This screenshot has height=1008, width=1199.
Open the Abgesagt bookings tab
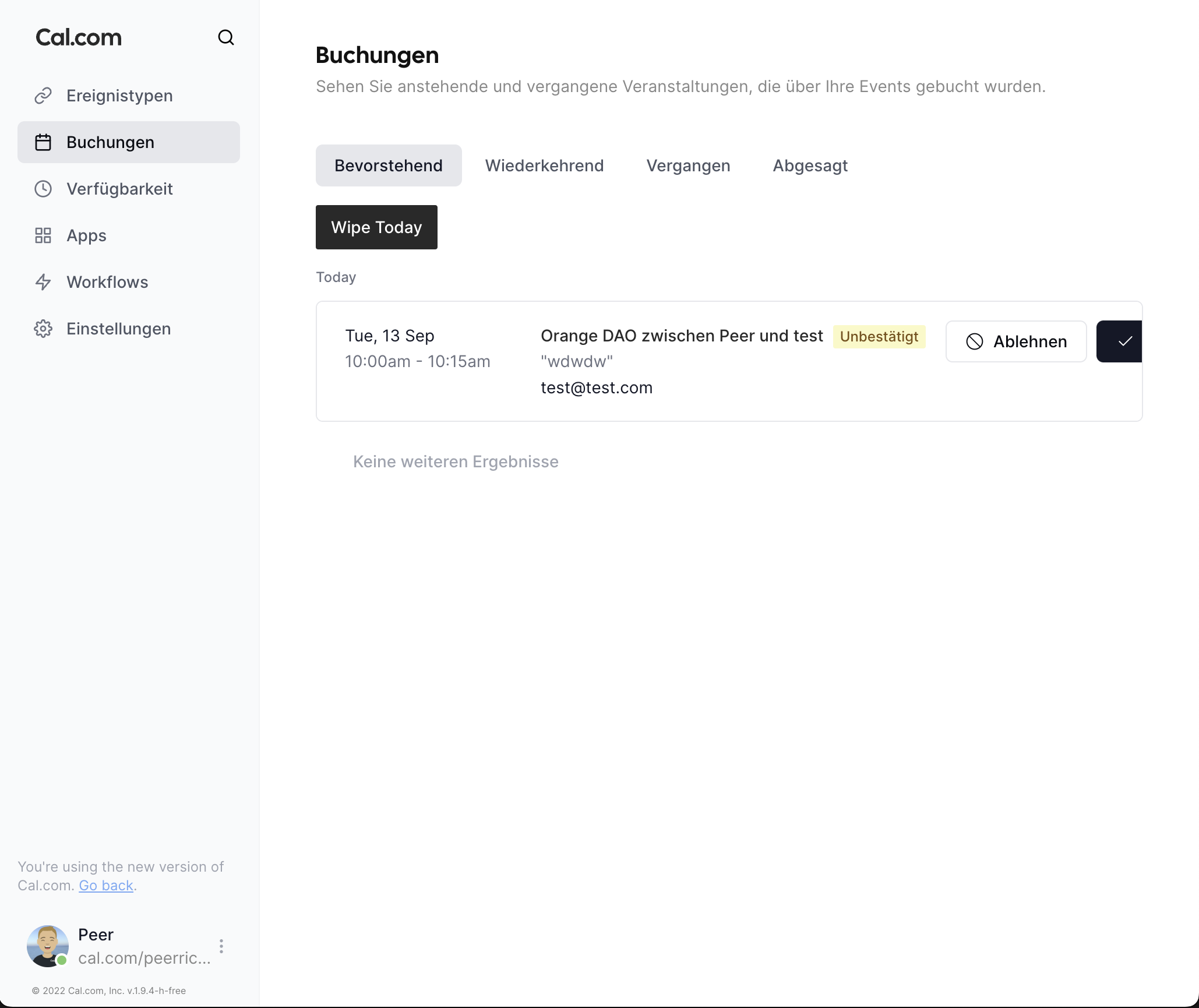(x=810, y=165)
